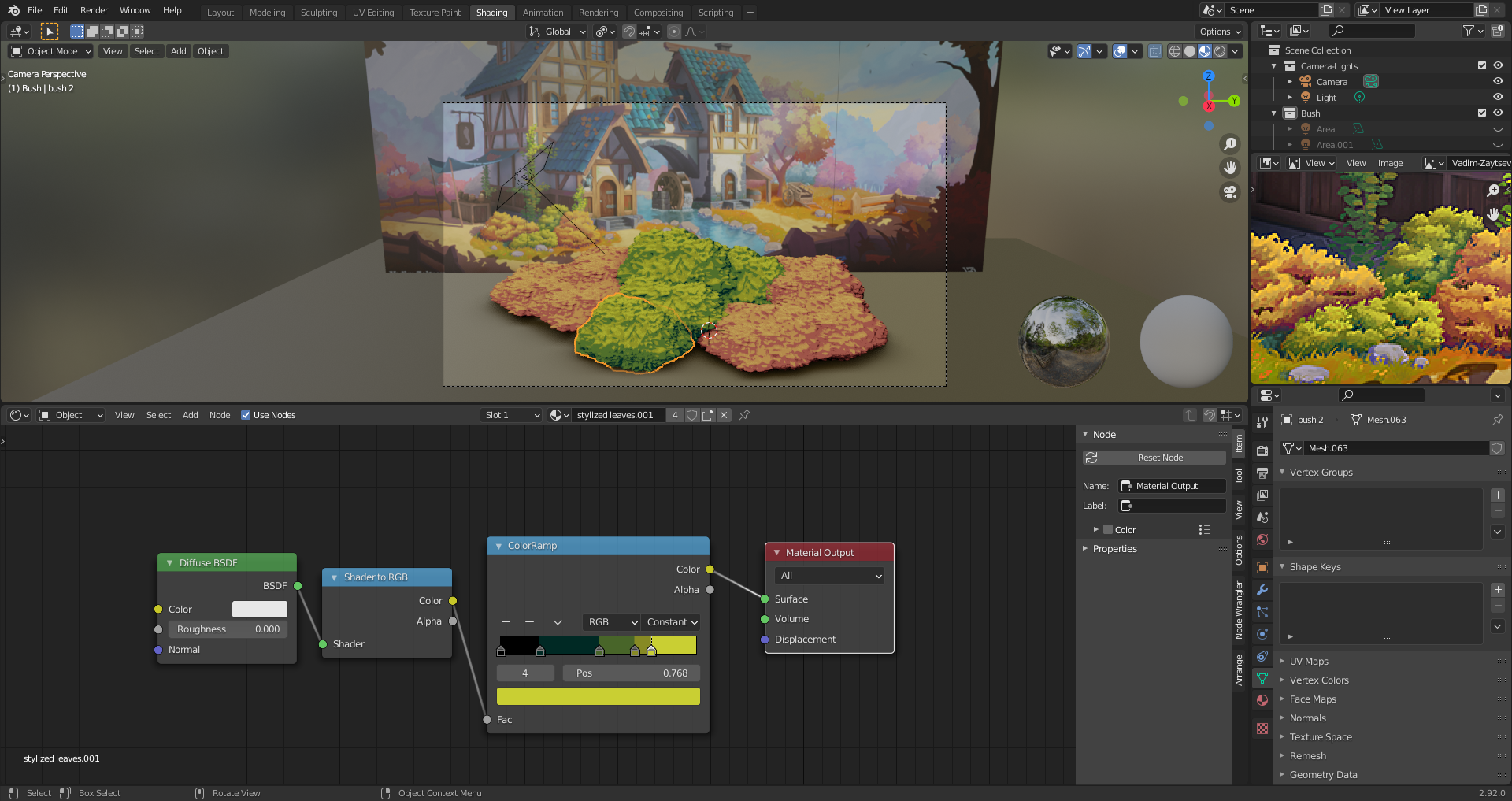
Task: Switch to the Layout workspace tab
Action: pos(220,13)
